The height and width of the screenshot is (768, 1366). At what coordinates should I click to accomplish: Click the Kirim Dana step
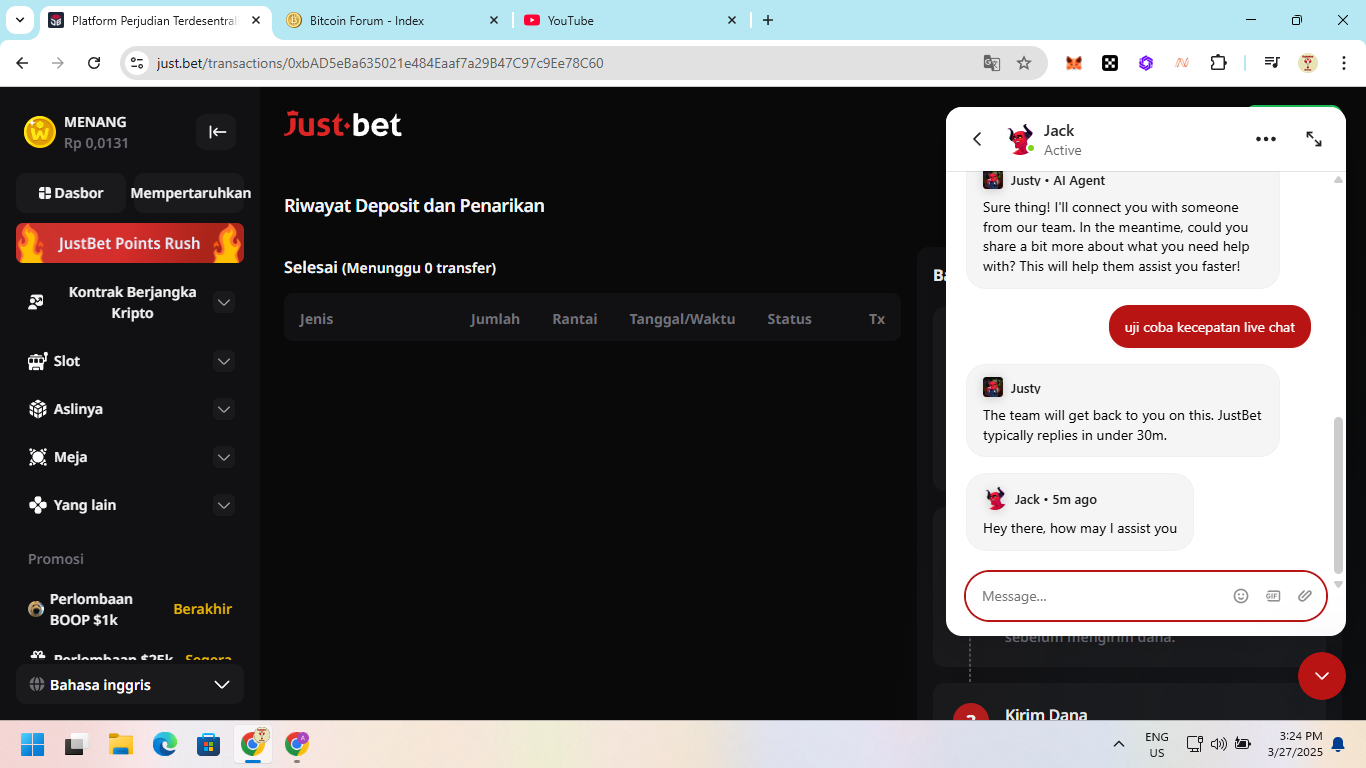coord(1046,713)
